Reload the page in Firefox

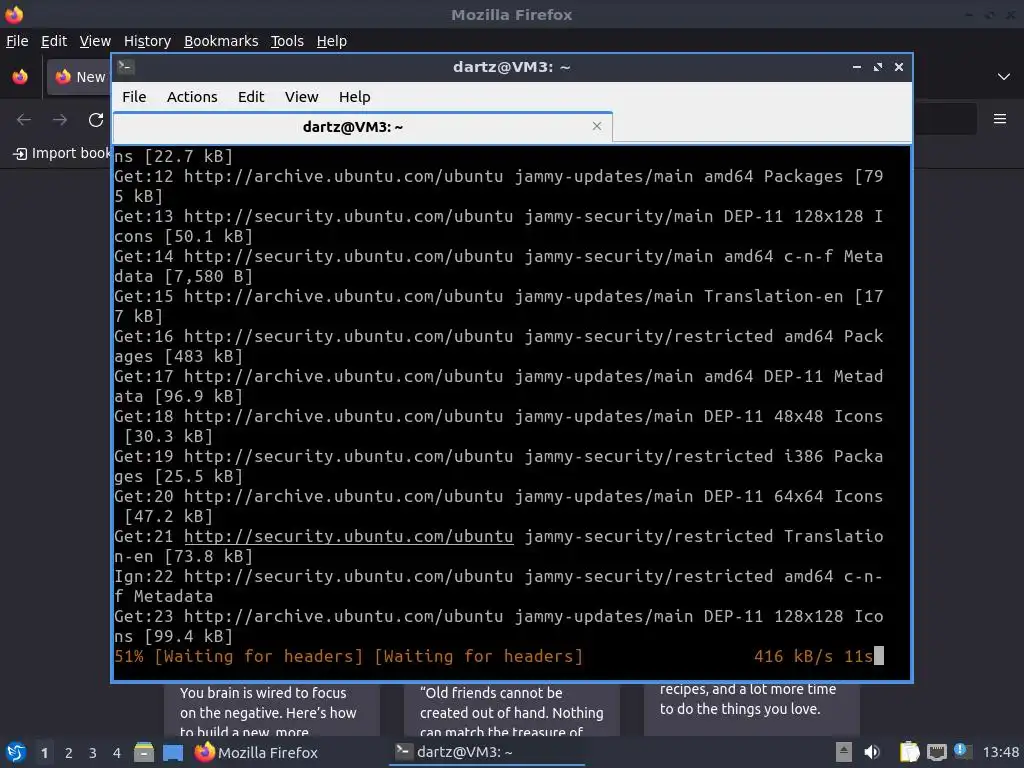[96, 120]
